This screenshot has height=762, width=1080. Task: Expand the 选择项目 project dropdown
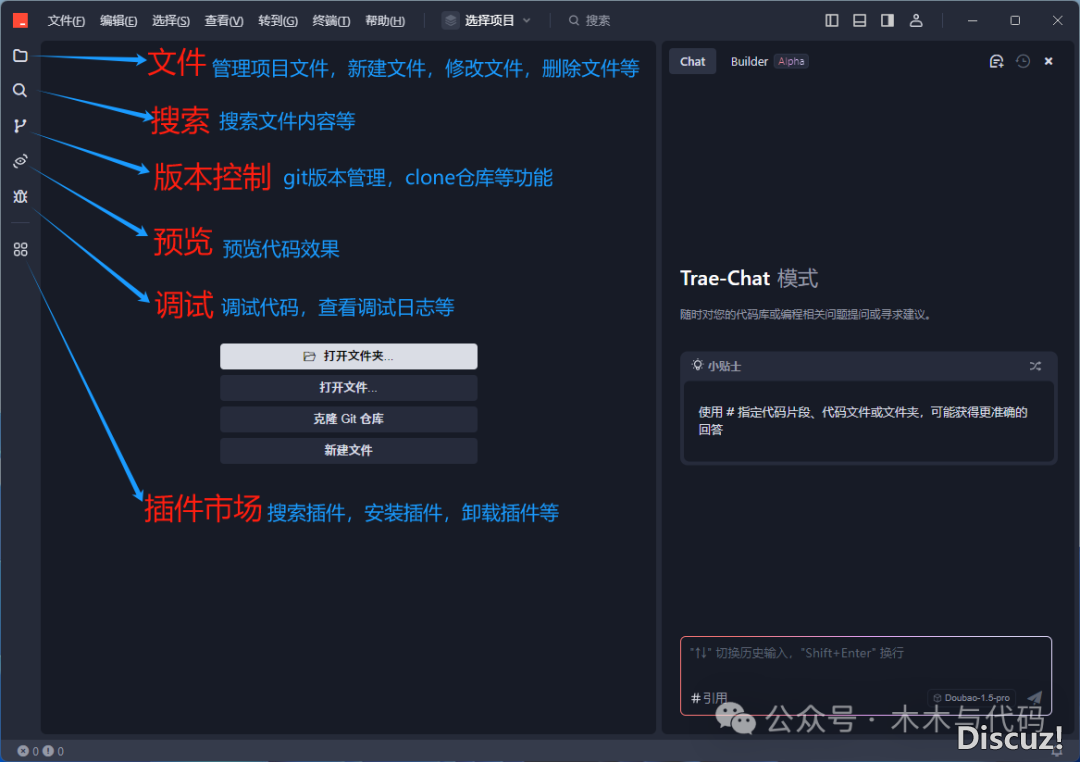coord(488,21)
